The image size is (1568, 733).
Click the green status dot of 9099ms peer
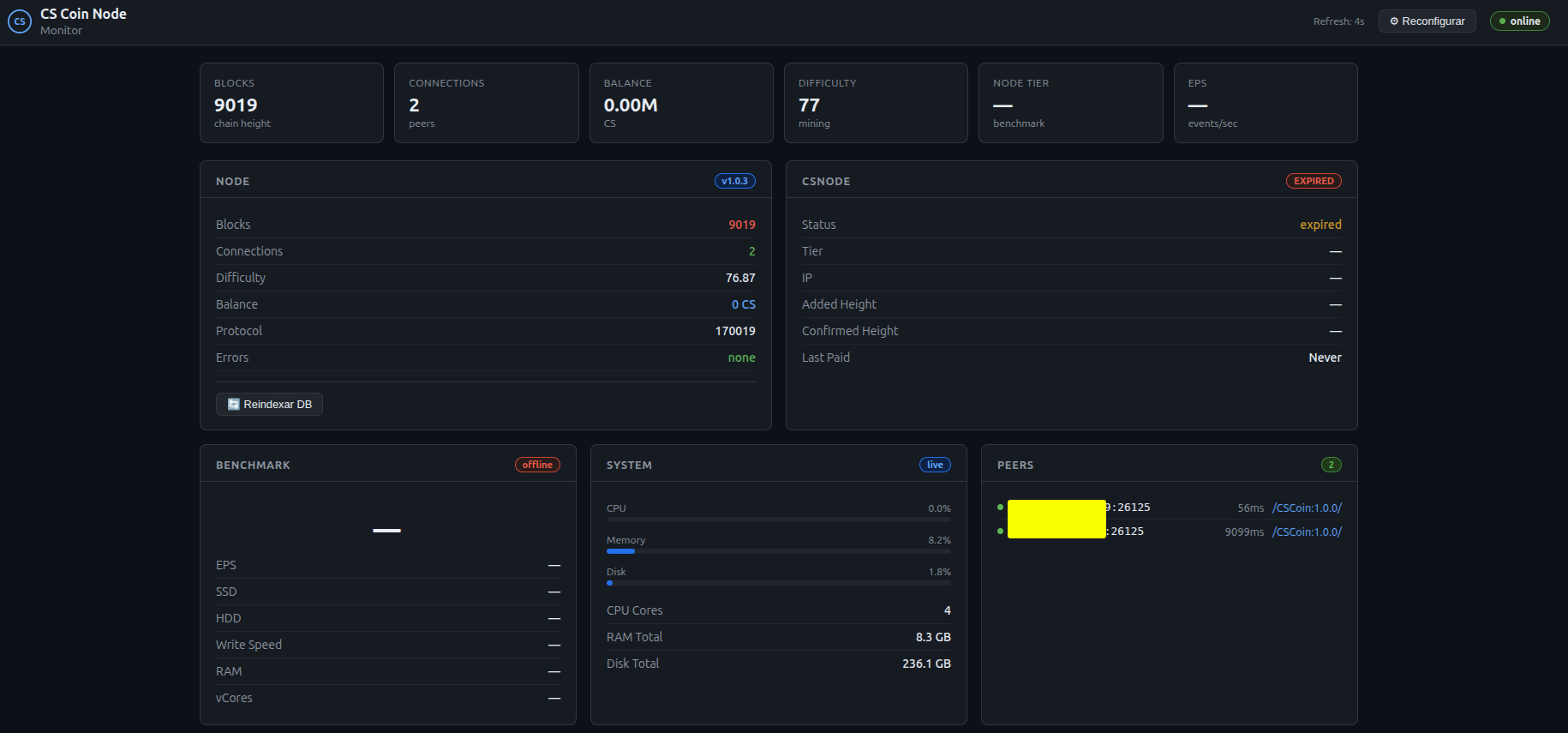coord(1000,532)
